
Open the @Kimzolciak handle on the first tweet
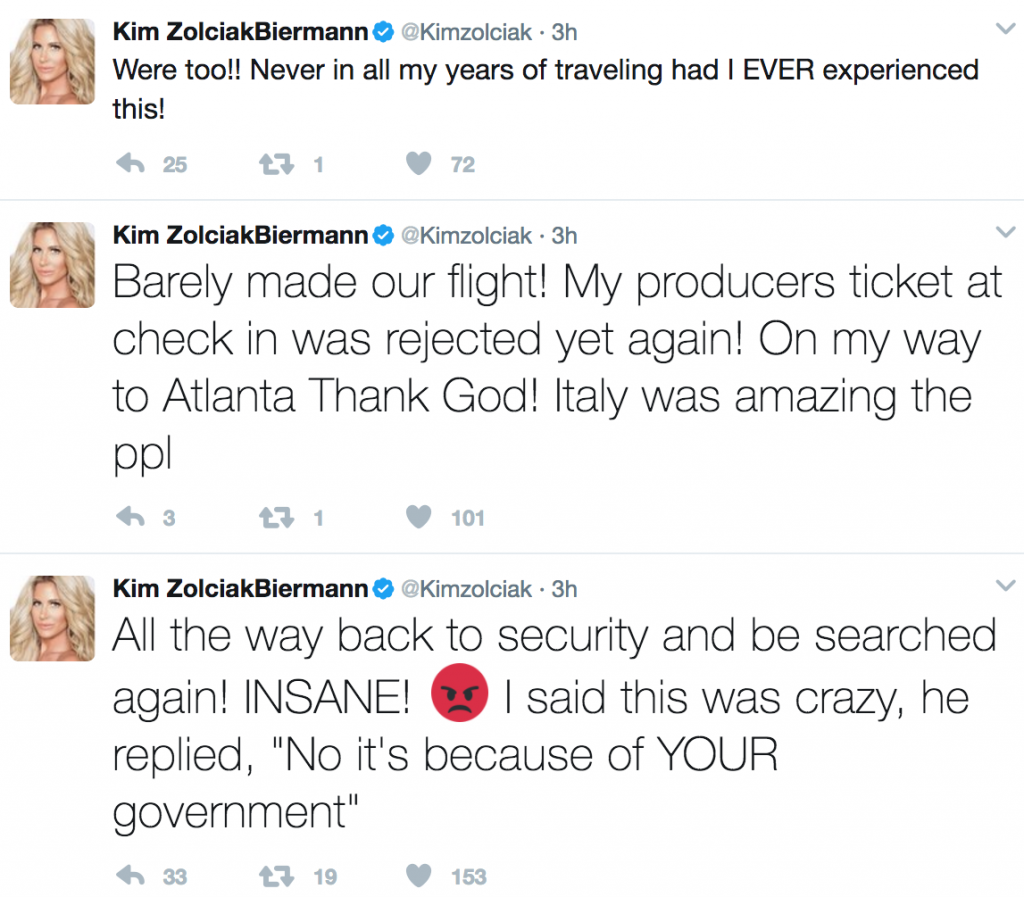(465, 31)
